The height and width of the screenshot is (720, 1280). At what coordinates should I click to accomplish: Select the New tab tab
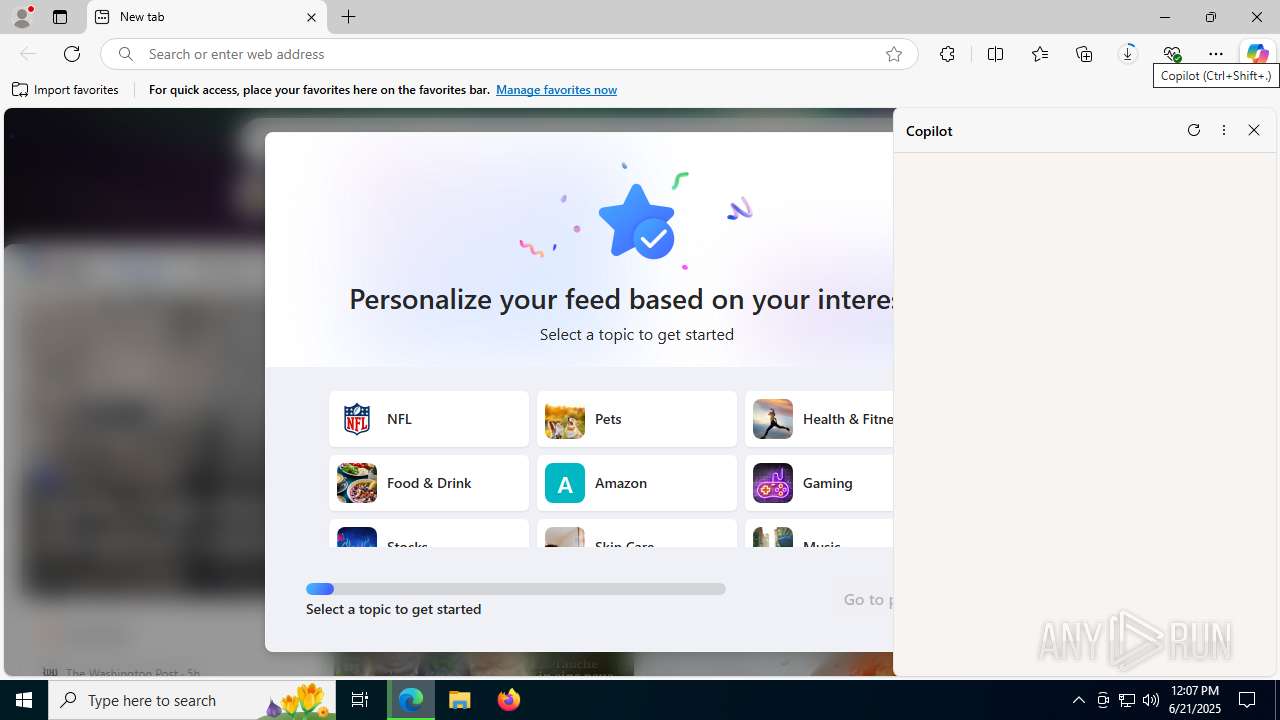tap(207, 17)
